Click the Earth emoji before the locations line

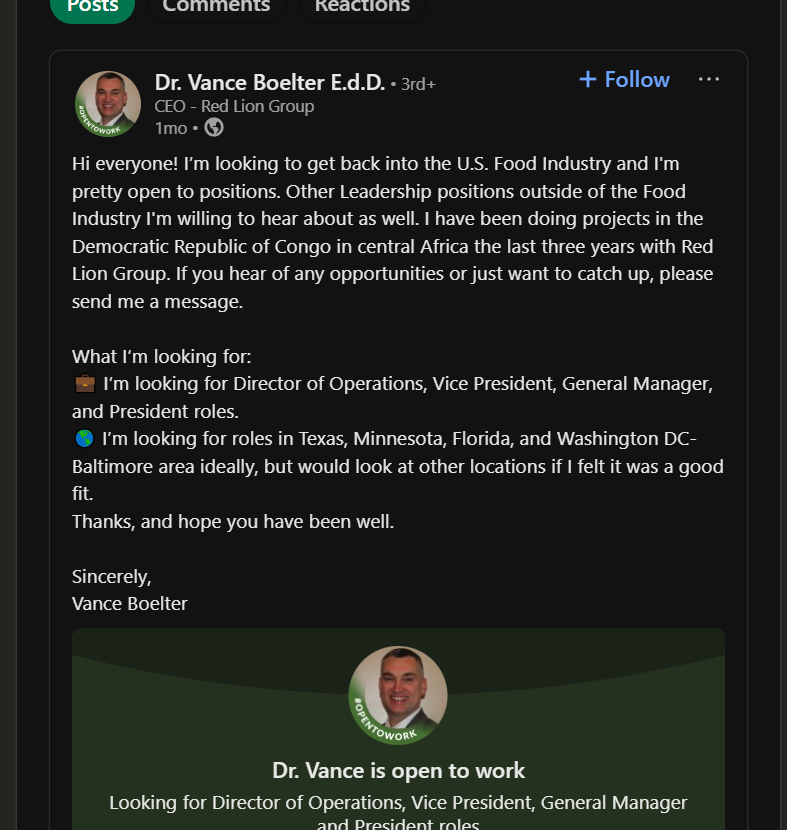click(84, 439)
